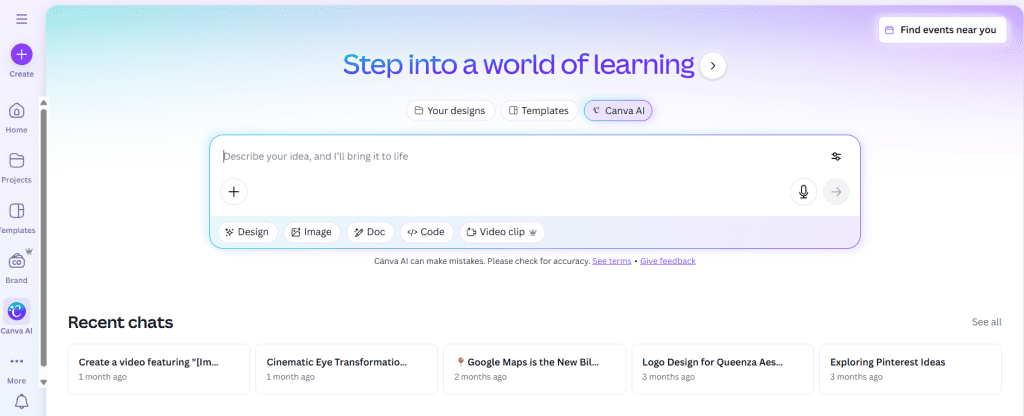Choose the Video clip chip
The height and width of the screenshot is (416, 1024).
point(502,232)
